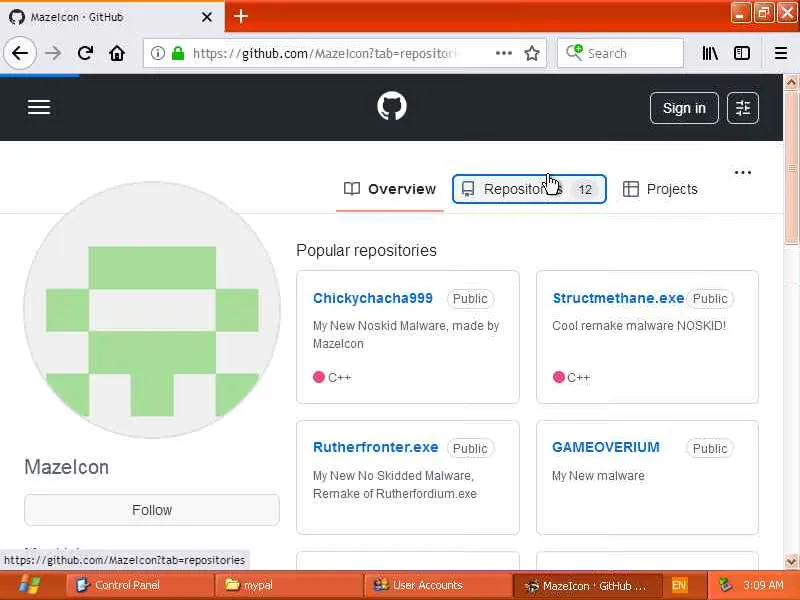Viewport: 800px width, 600px height.
Task: Click the system tray icon beside the clock
Action: pyautogui.click(x=725, y=585)
